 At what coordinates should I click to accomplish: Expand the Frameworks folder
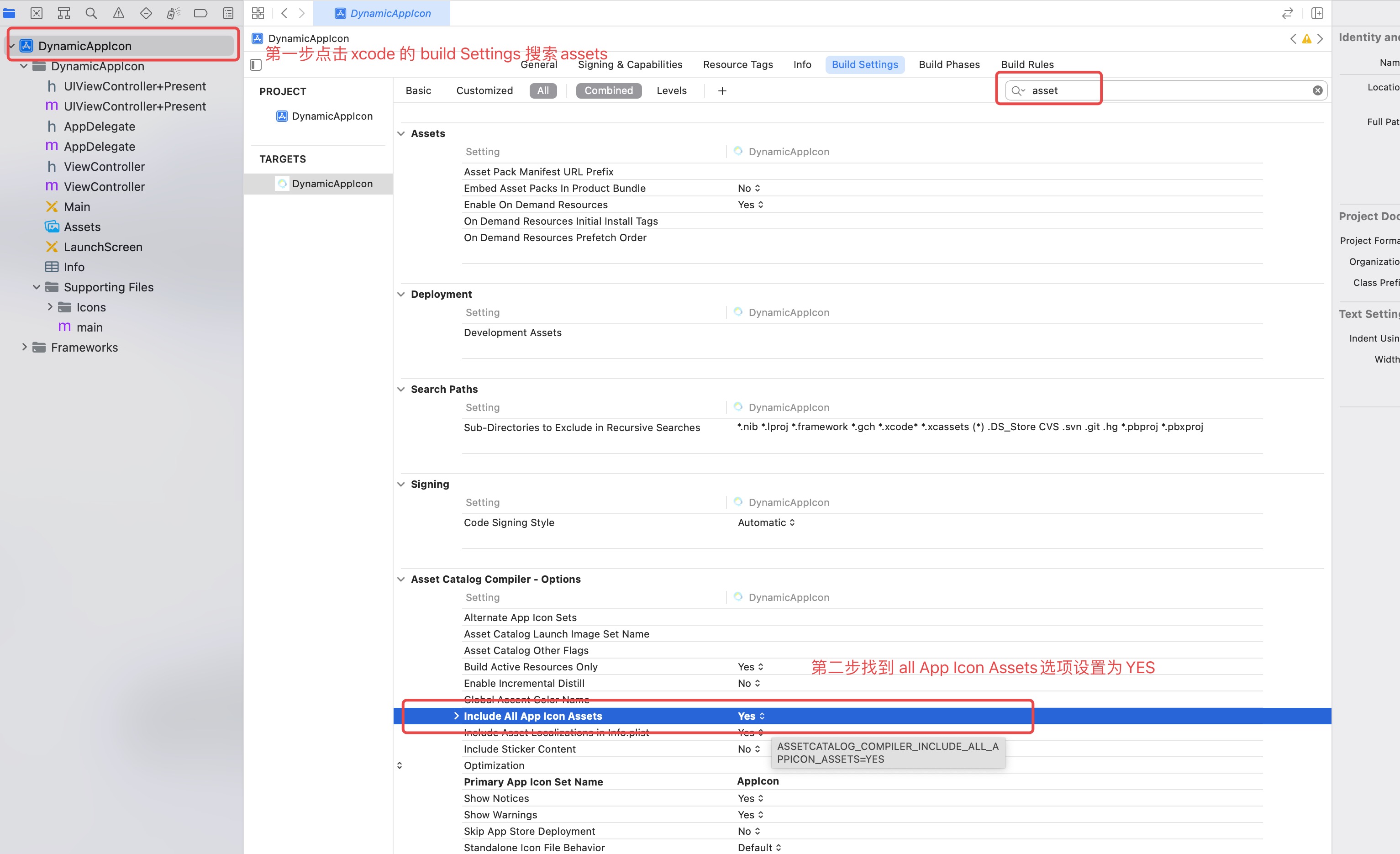tap(24, 347)
